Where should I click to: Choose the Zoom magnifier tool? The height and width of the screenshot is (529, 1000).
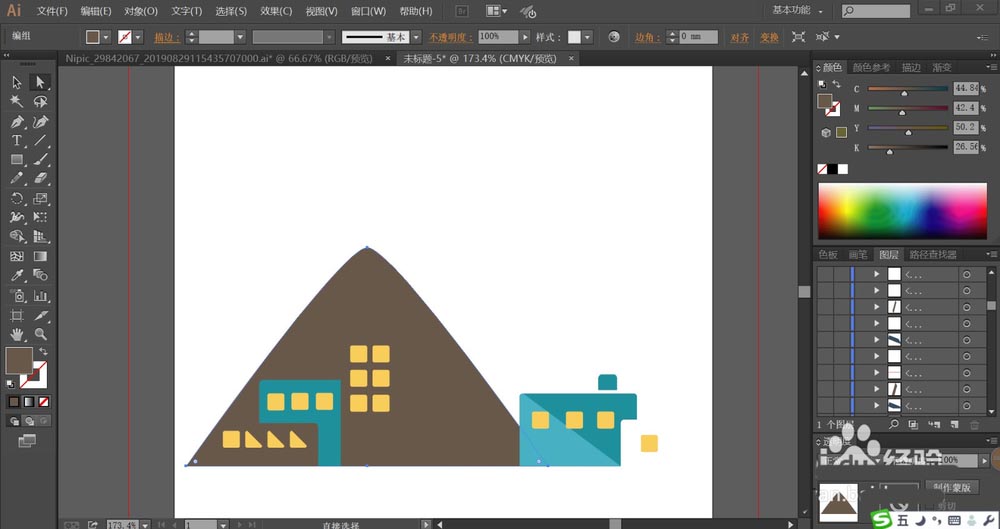tap(40, 334)
